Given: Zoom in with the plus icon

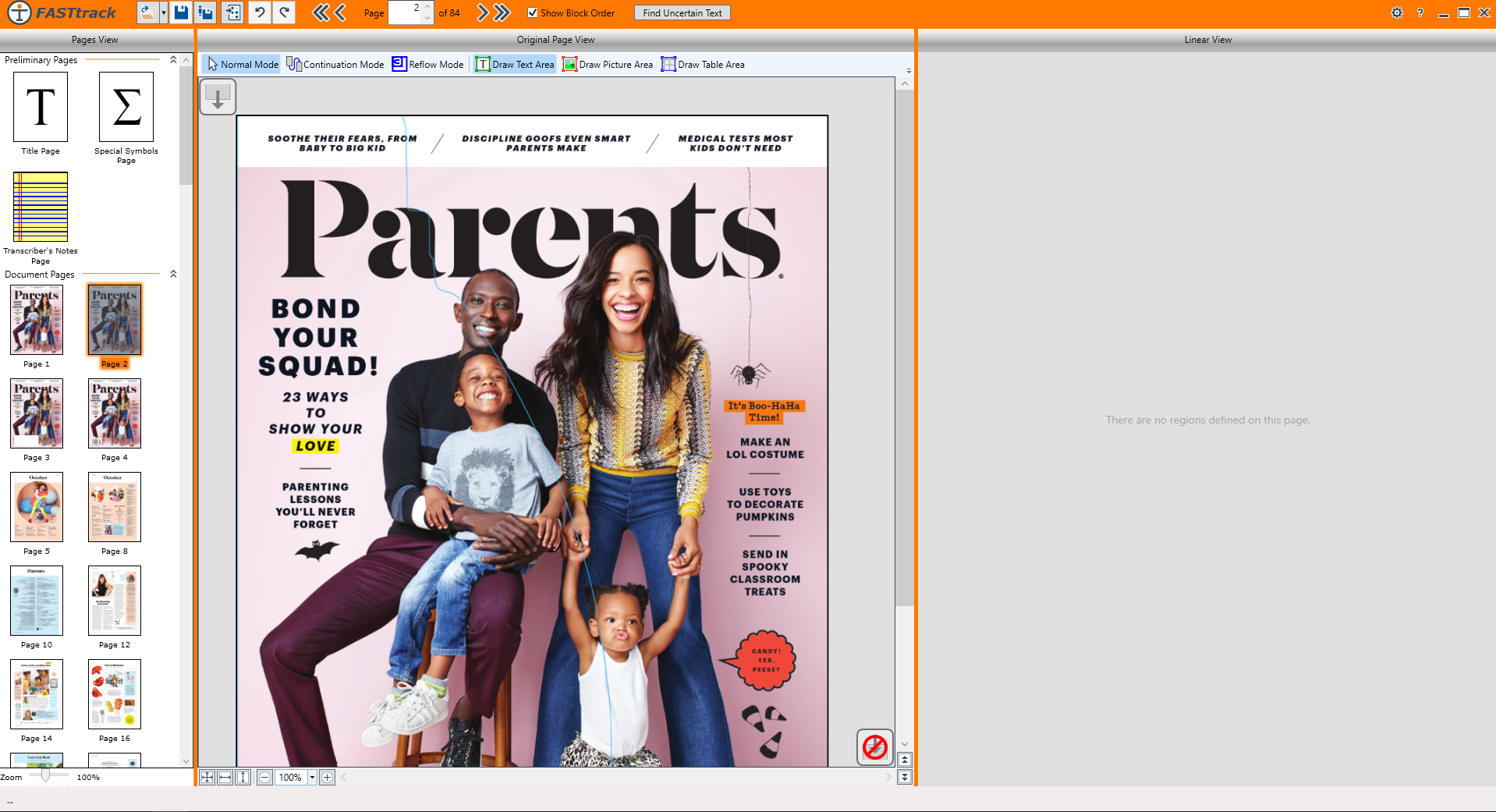Looking at the screenshot, I should coord(328,777).
